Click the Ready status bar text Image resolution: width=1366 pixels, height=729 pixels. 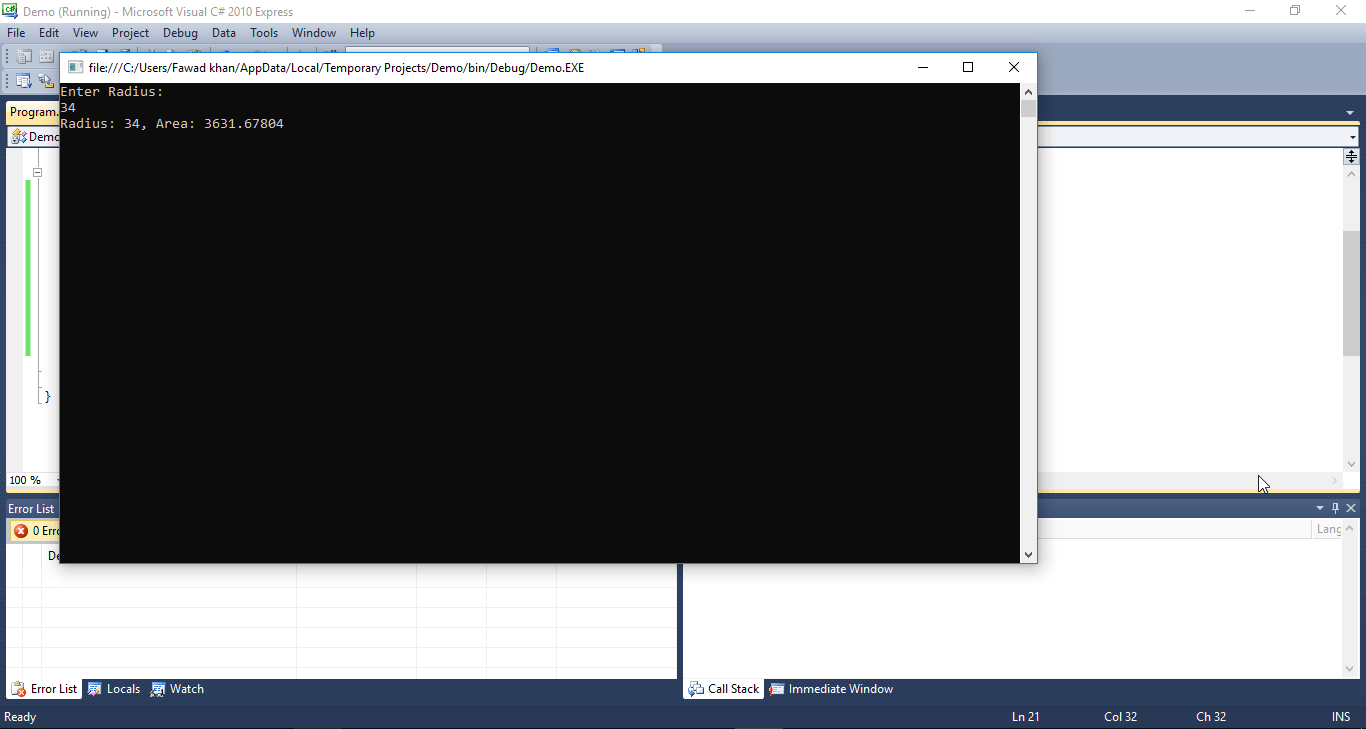(x=20, y=717)
